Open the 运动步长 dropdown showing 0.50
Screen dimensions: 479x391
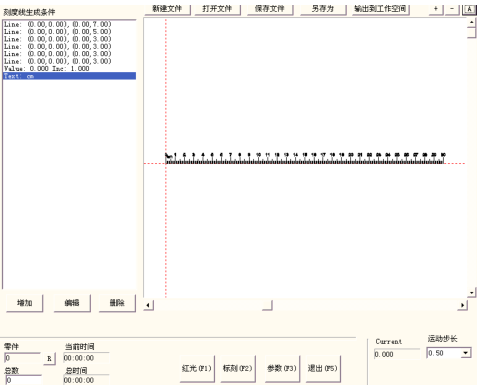pos(466,353)
